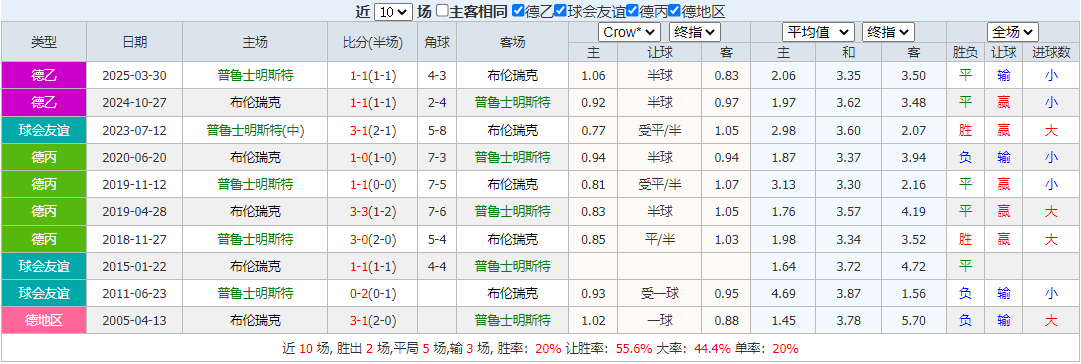Toggle the 主客相同 checkbox
The width and height of the screenshot is (1081, 364).
(443, 11)
